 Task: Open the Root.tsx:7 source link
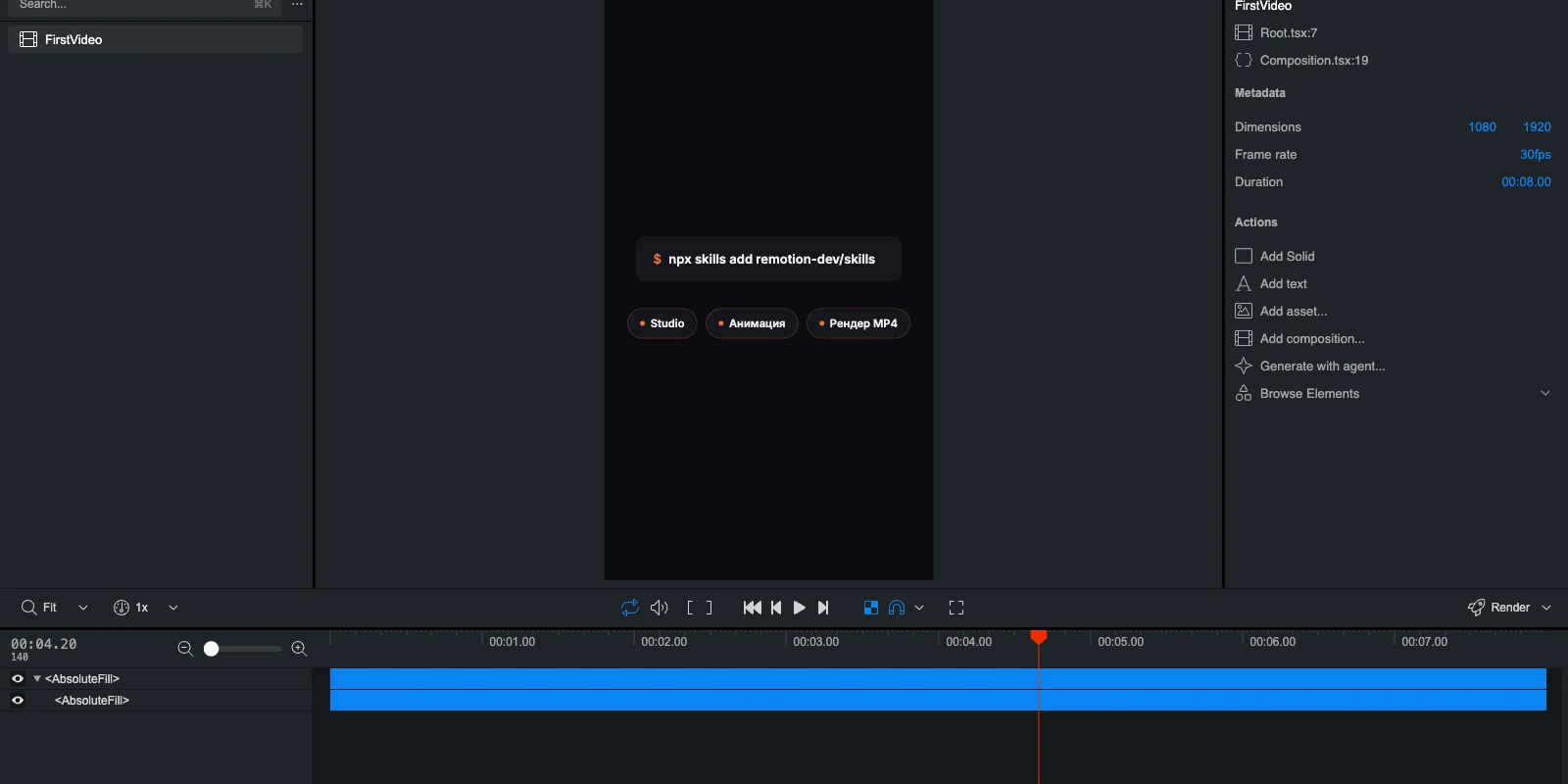(1289, 32)
